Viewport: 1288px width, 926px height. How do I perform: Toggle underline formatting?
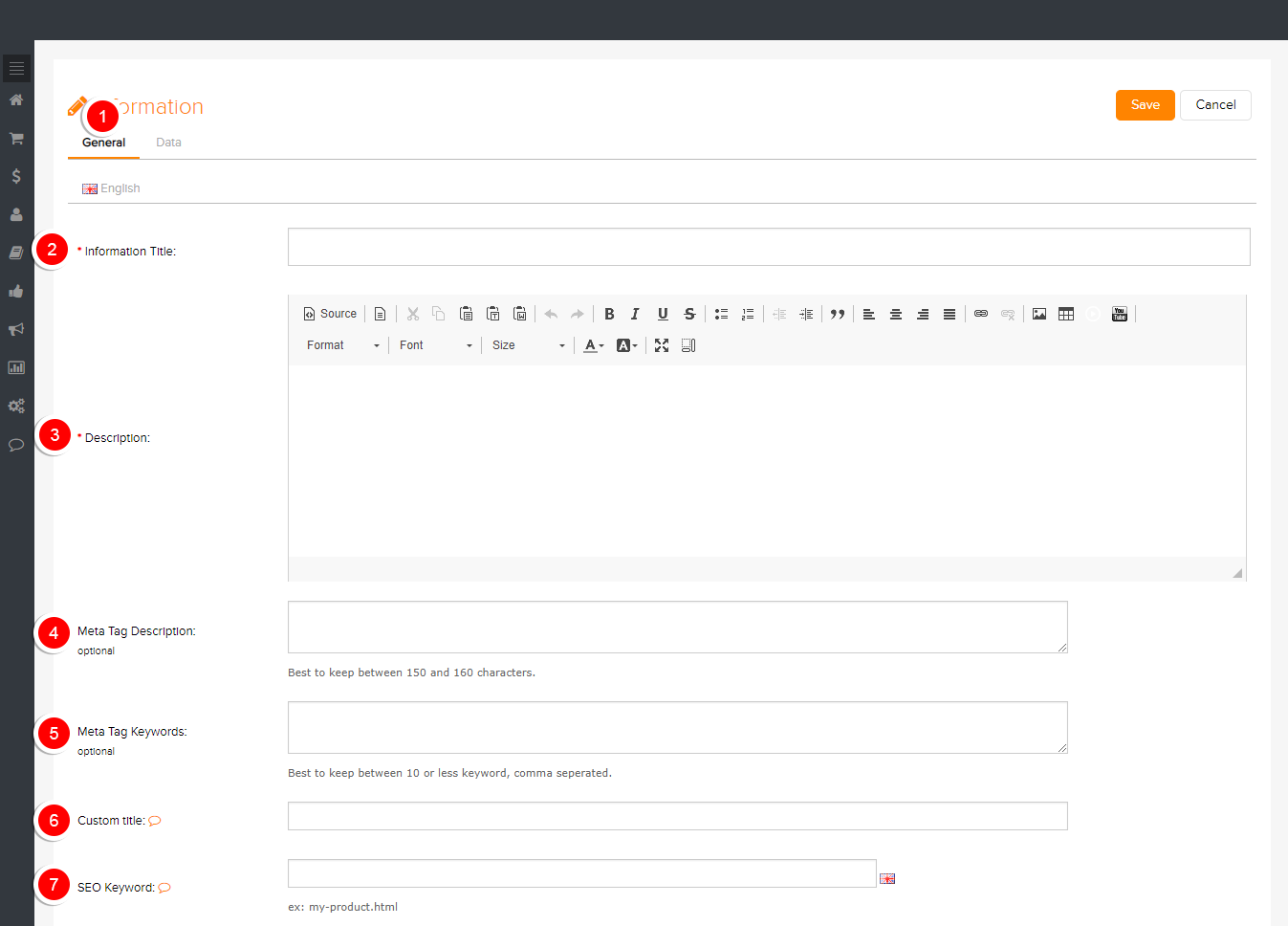coord(663,314)
